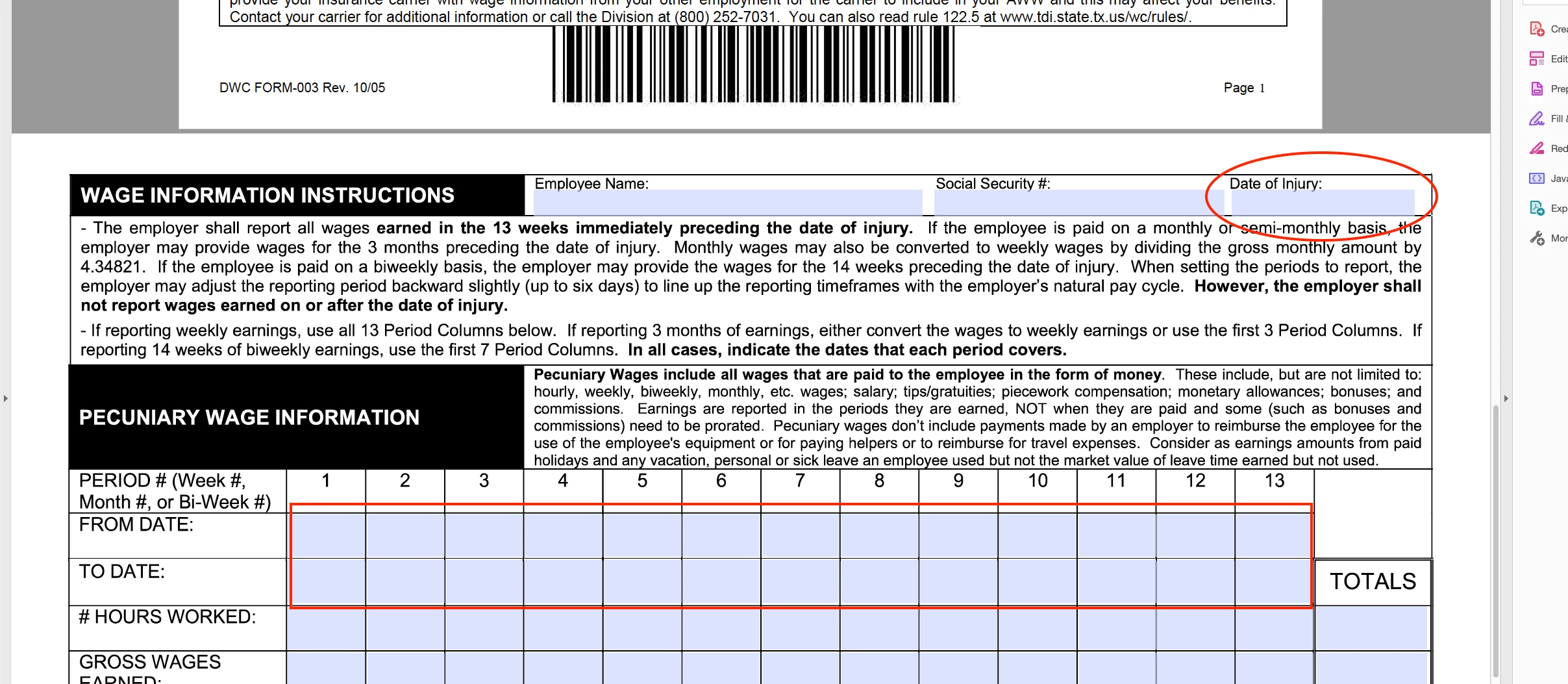
Task: Click the TO DATE field for period 8
Action: click(x=879, y=582)
